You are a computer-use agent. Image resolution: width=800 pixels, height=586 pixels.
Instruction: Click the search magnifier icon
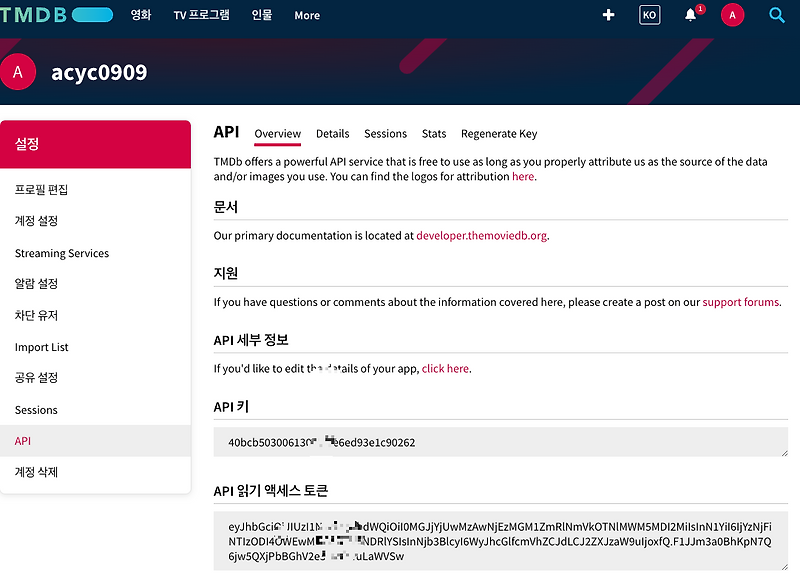click(x=777, y=15)
